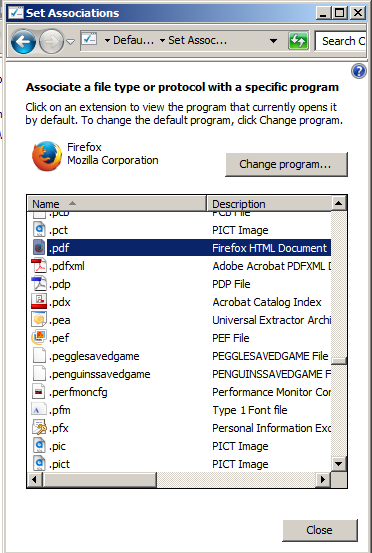Click Type 1 Font file description
The image size is (372, 553).
[250, 410]
